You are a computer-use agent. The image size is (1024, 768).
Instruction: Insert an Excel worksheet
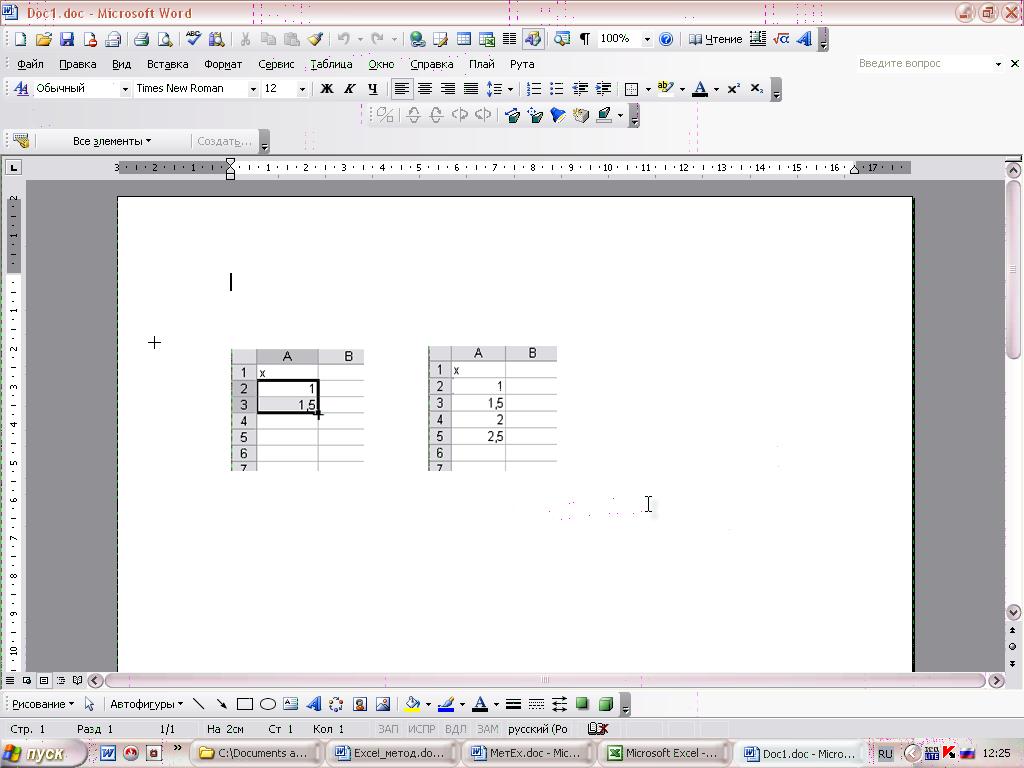pos(487,39)
